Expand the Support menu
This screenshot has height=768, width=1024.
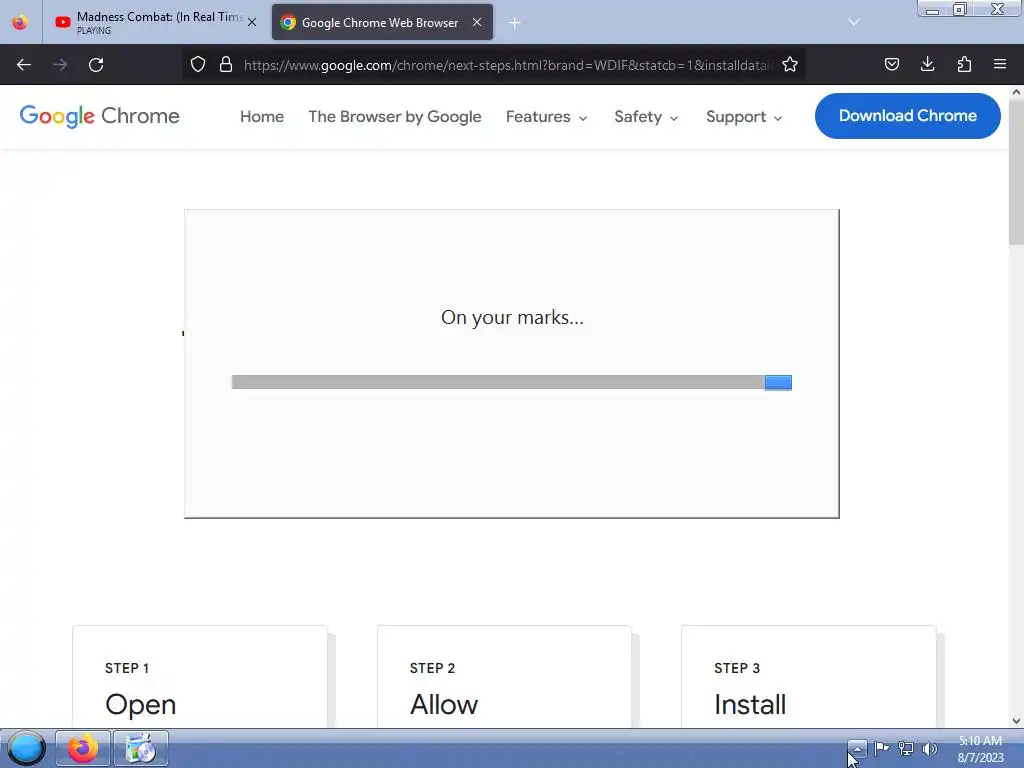point(744,116)
